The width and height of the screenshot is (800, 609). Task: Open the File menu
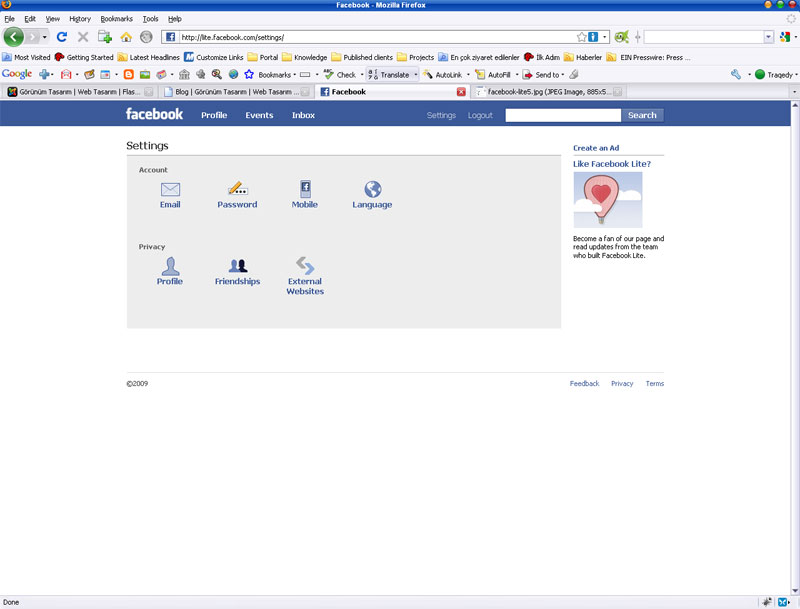click(10, 19)
